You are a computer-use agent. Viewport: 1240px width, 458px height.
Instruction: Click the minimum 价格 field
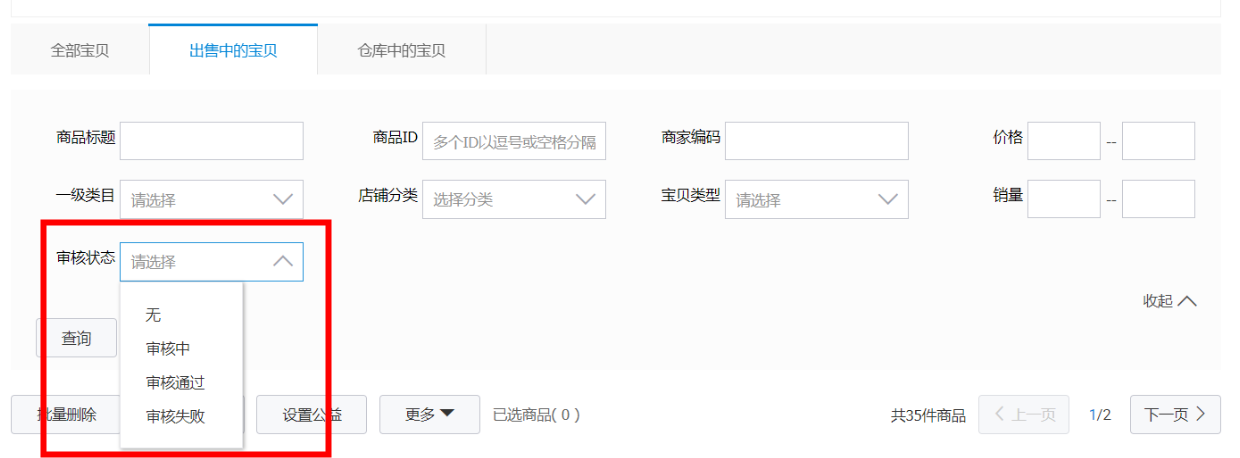coord(1064,141)
